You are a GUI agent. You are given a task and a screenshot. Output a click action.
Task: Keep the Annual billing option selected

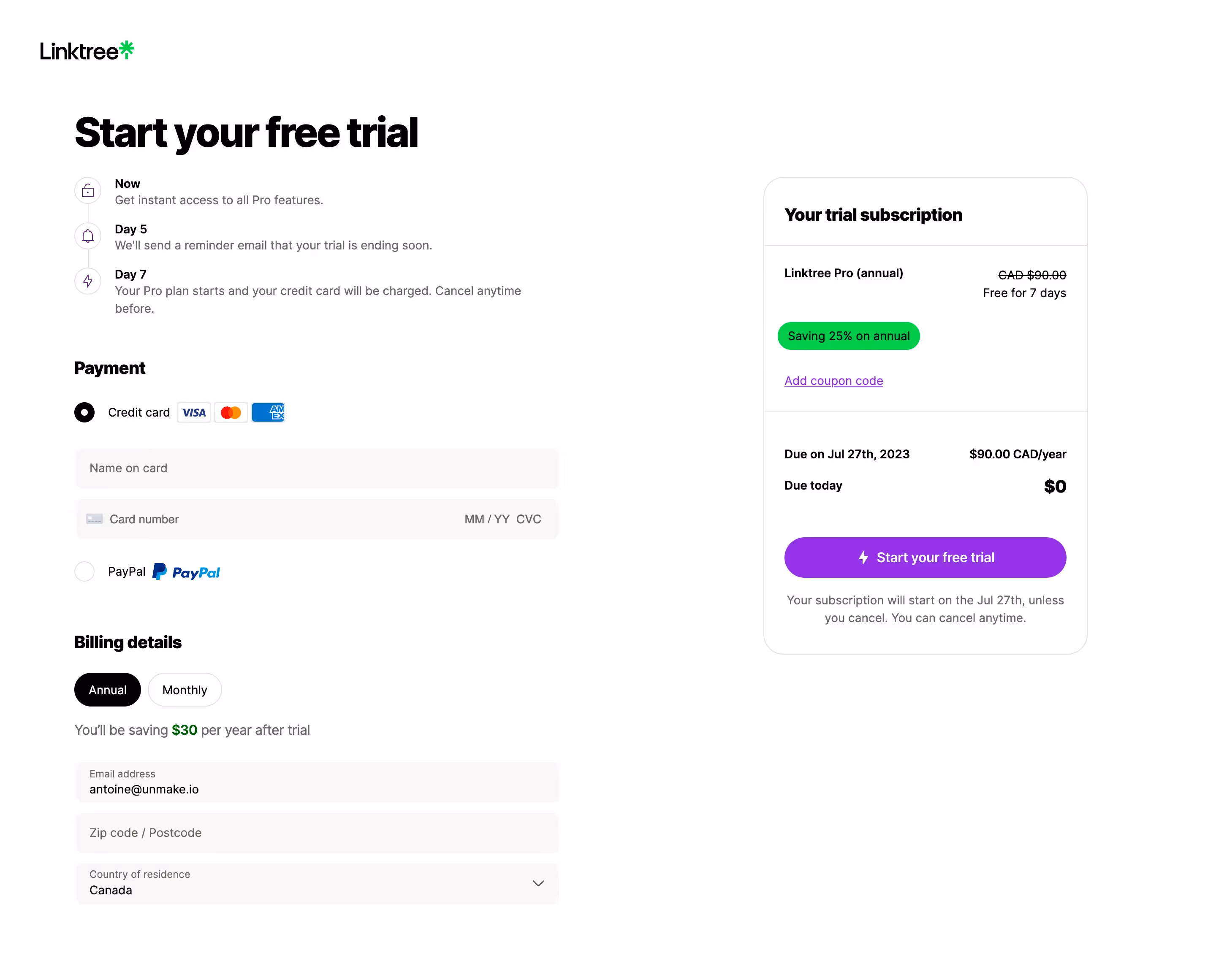coord(107,689)
